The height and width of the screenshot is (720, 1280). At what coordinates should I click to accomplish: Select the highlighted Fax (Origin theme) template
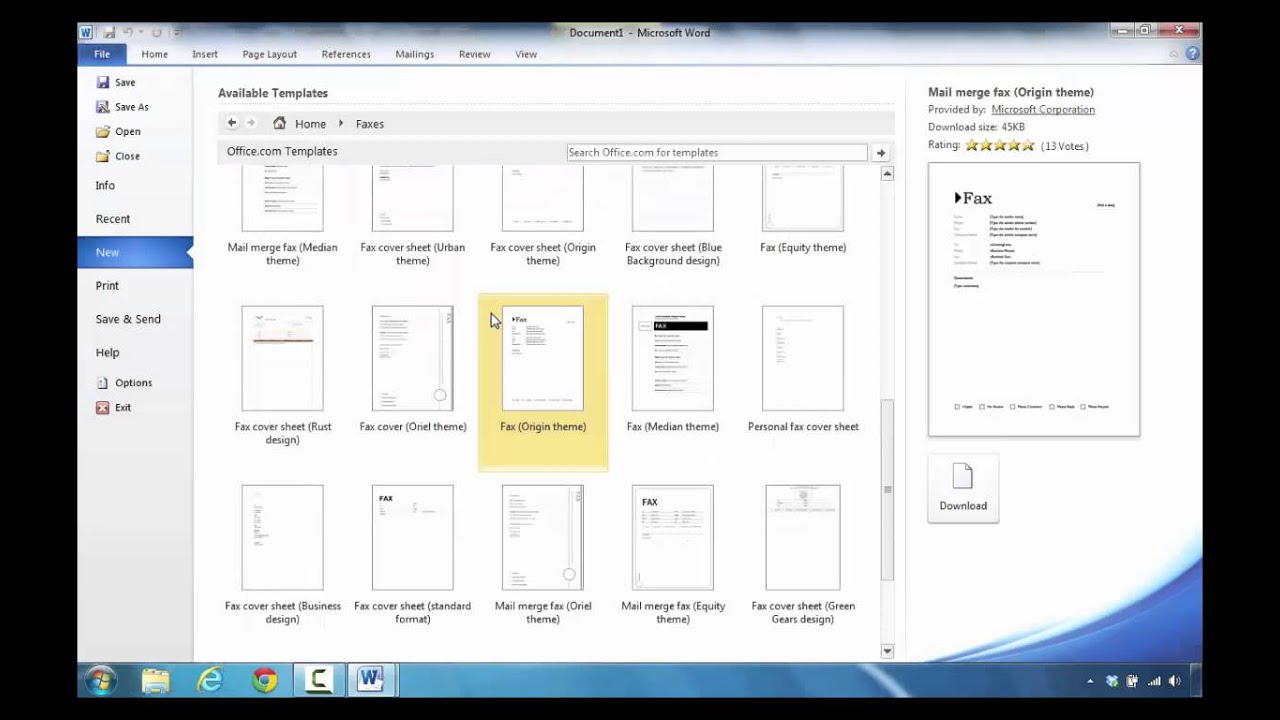(543, 382)
